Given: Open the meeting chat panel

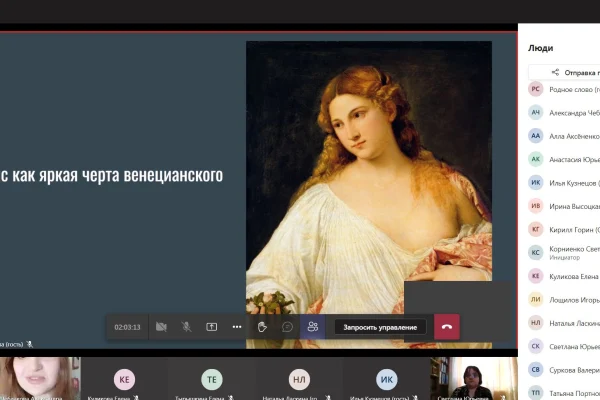Looking at the screenshot, I should (287, 326).
